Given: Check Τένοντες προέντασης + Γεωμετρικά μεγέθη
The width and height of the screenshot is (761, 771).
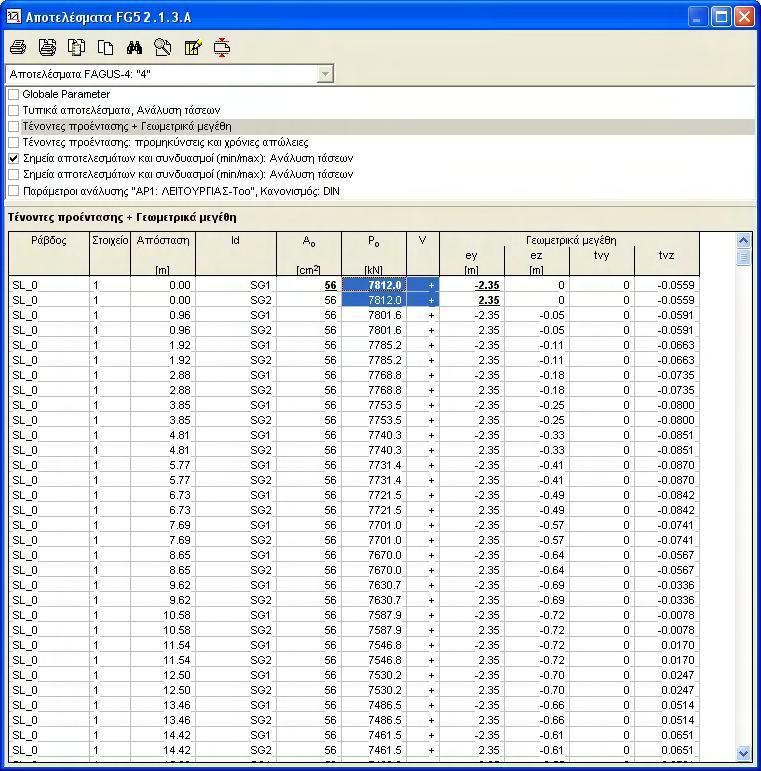Looking at the screenshot, I should click(x=14, y=126).
